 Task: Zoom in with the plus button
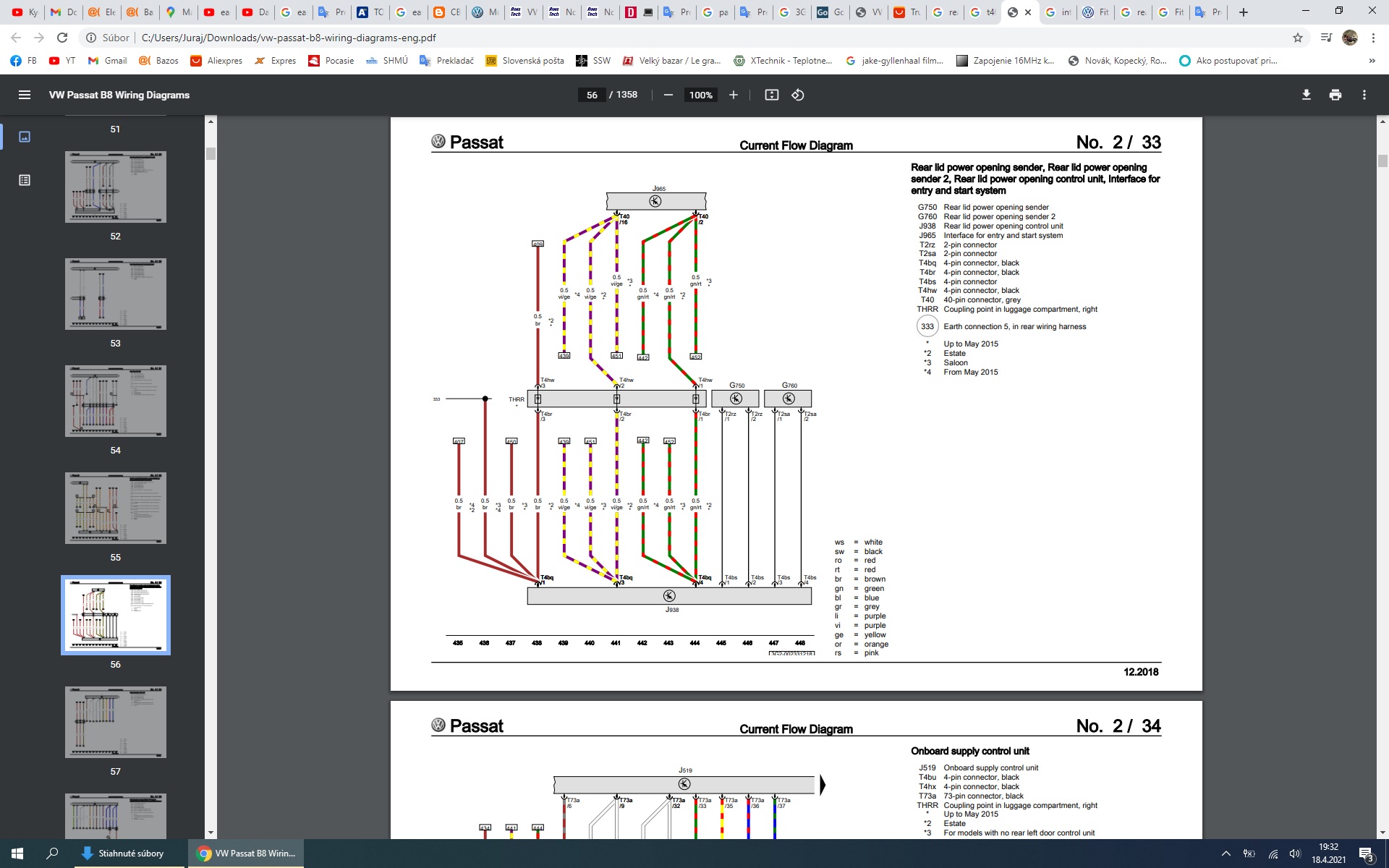coord(734,95)
